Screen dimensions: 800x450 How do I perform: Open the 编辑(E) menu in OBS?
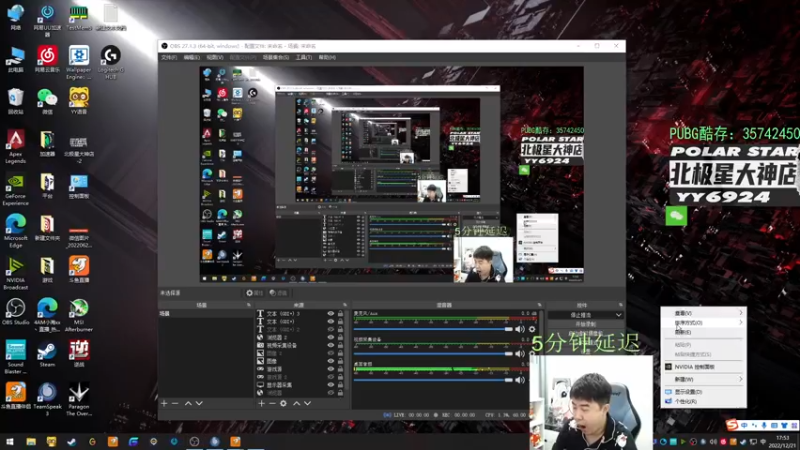191,58
